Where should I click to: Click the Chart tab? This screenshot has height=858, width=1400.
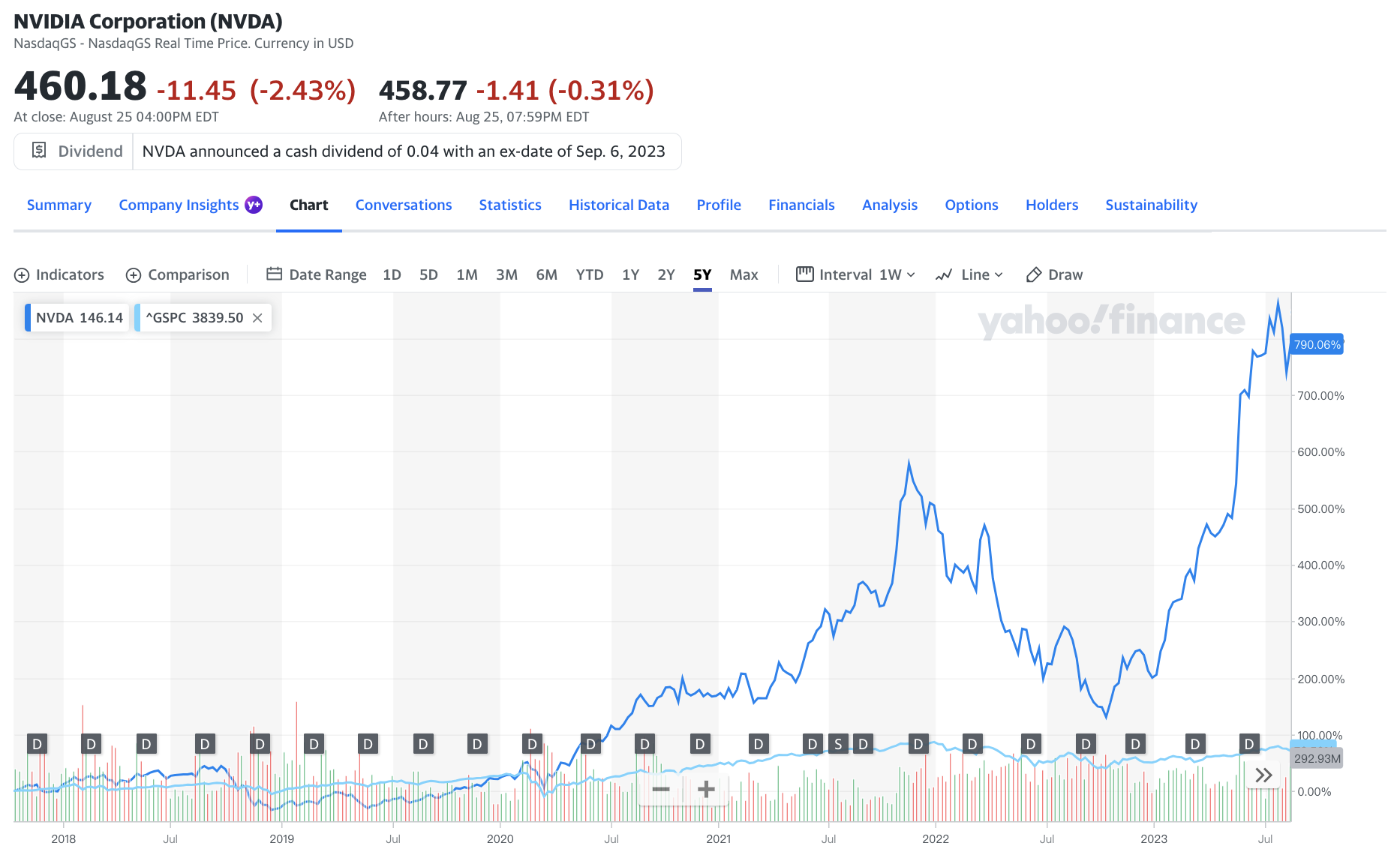click(x=309, y=205)
